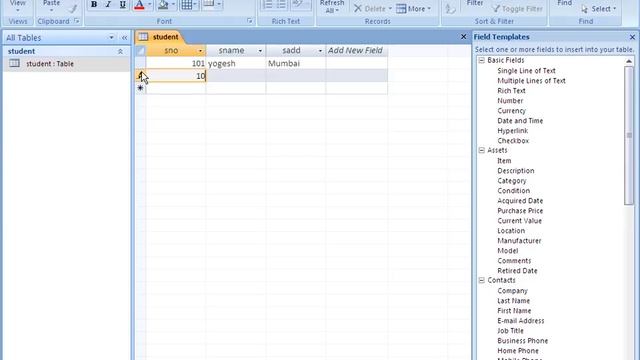Click the bulleted list icon in Rich Text
The height and width of the screenshot is (360, 640).
281,4
